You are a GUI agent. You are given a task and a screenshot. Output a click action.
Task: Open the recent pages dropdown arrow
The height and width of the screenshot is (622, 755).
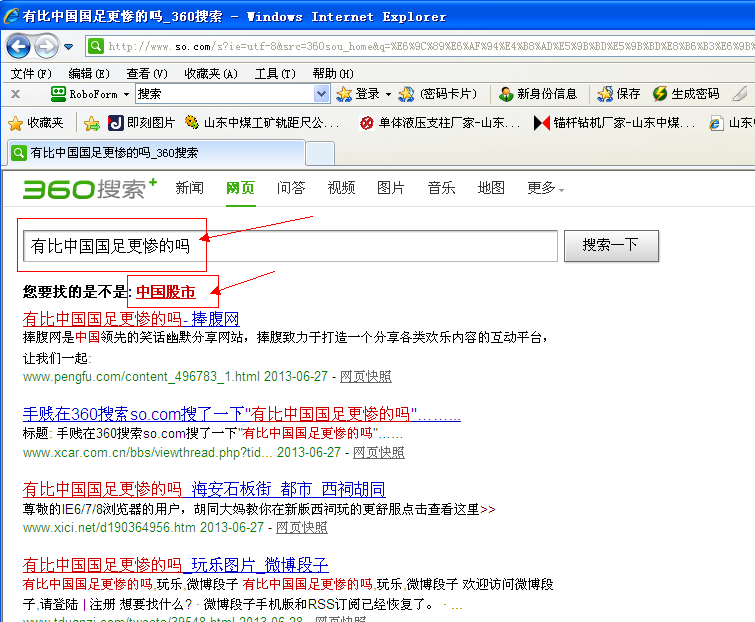(x=68, y=47)
